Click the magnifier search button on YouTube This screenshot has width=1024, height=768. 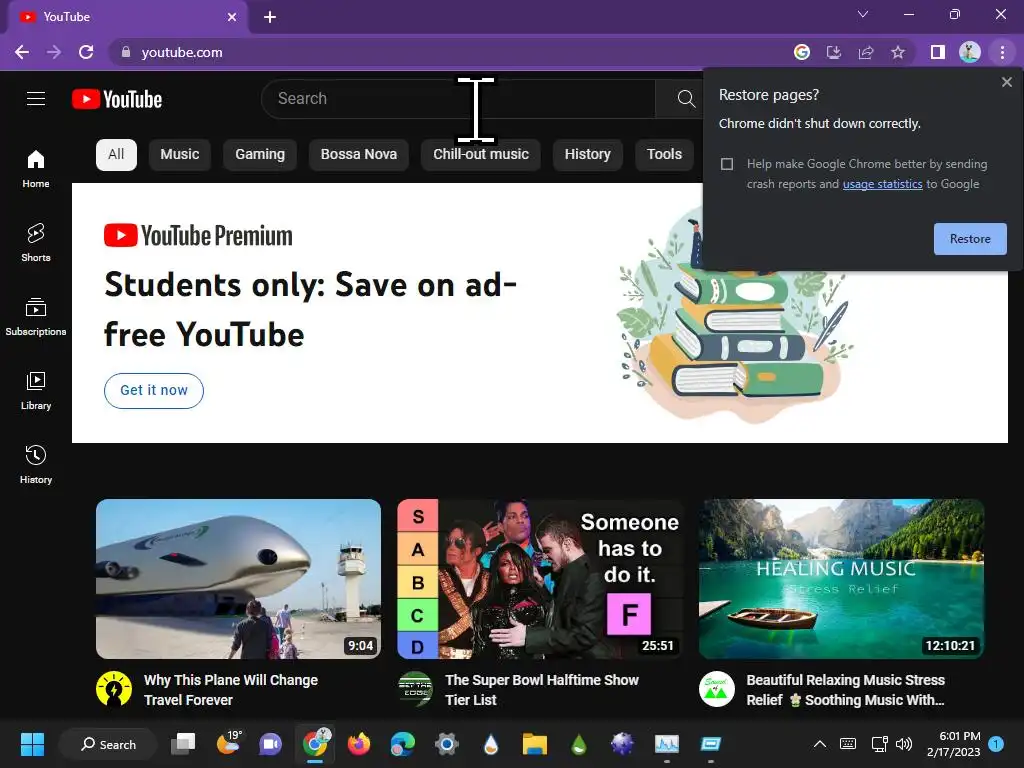686,99
